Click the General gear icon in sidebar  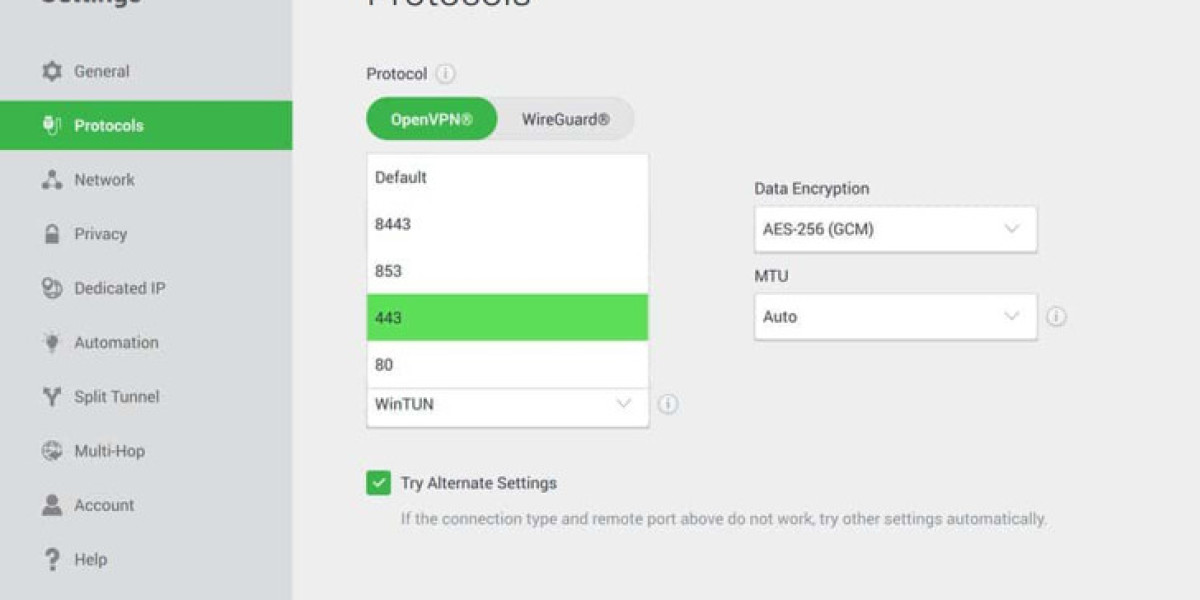52,72
